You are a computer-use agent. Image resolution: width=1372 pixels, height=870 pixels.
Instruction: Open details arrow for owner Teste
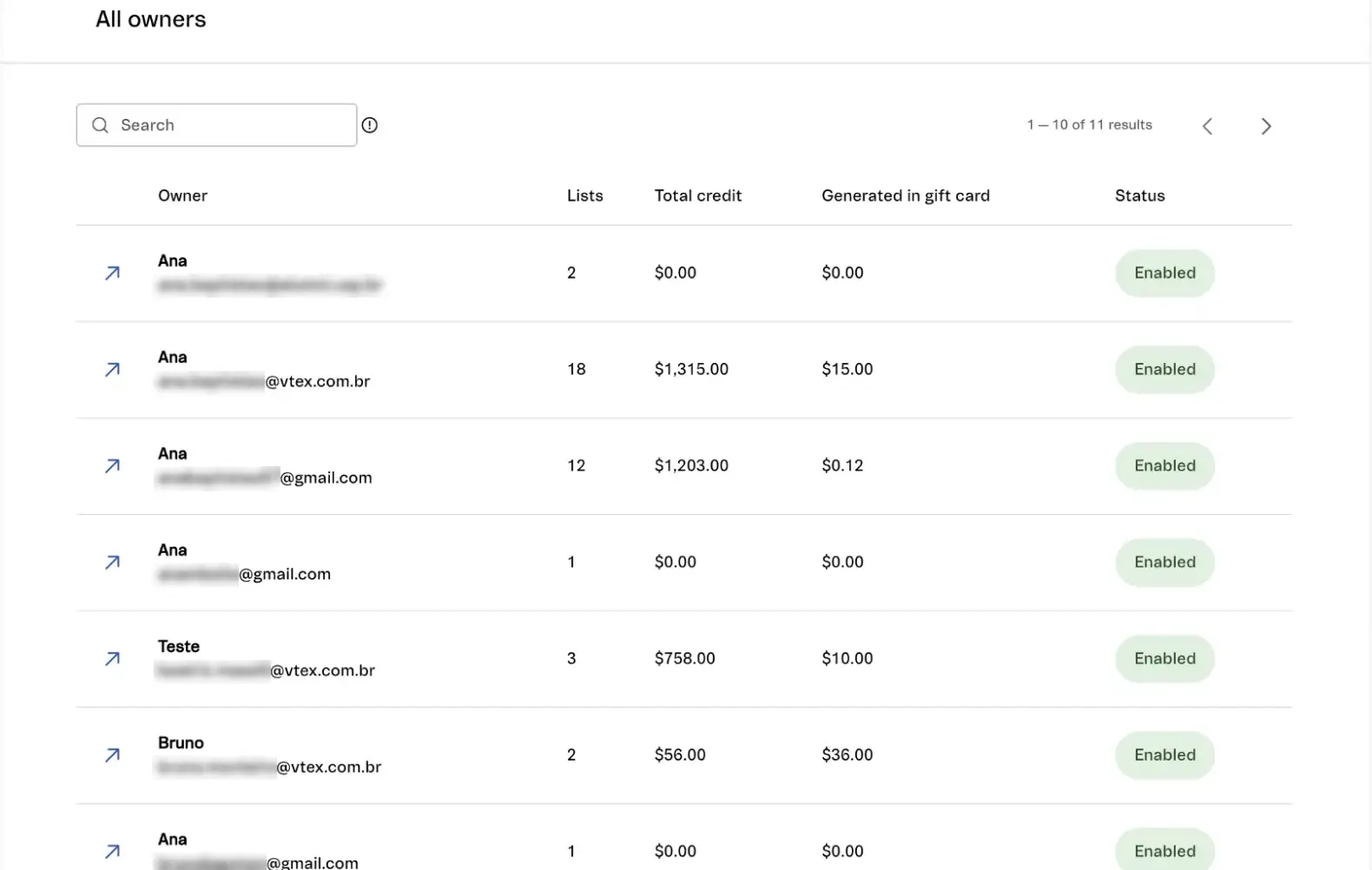(112, 659)
